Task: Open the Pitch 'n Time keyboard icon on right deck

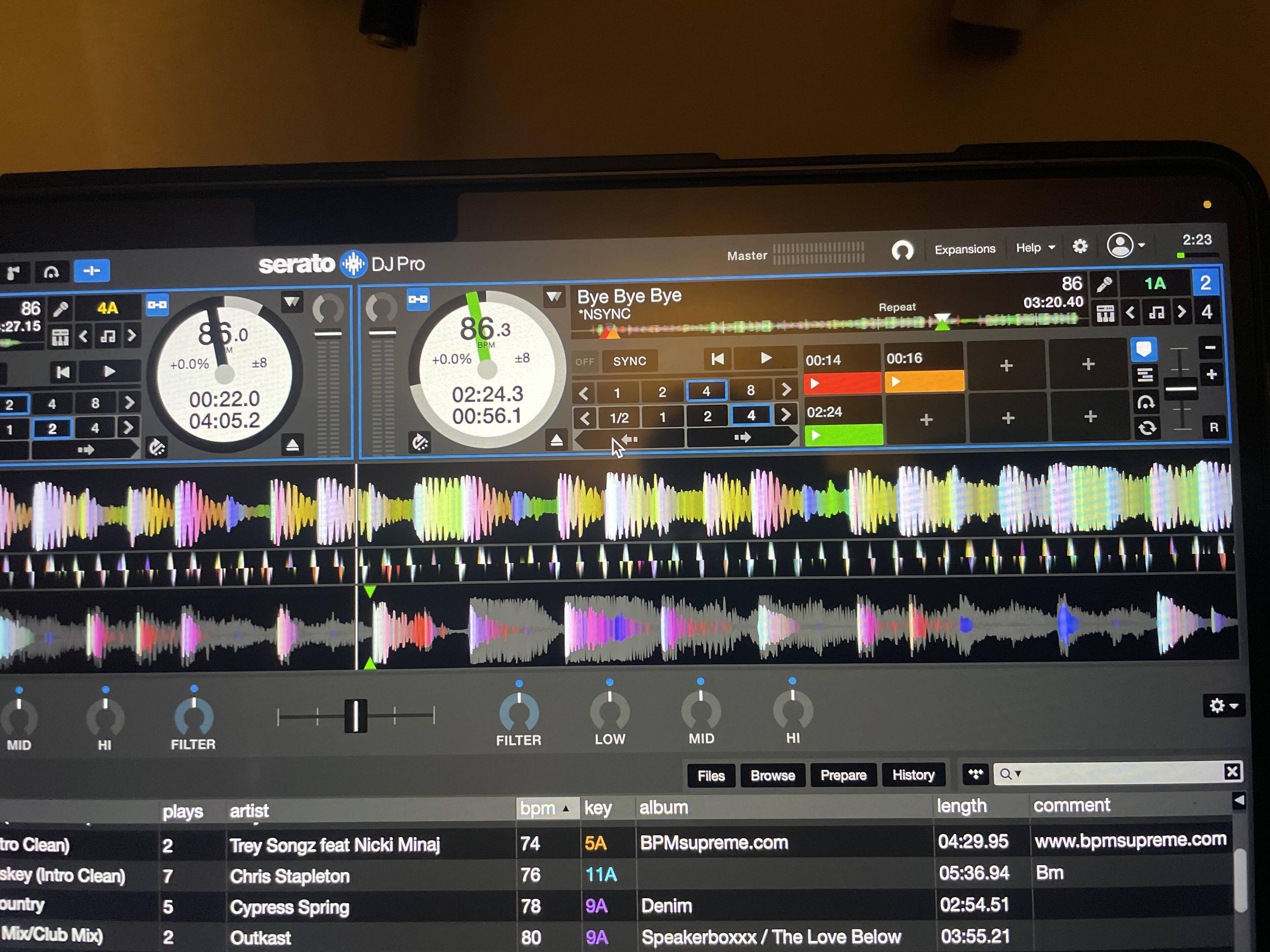Action: 1105,314
